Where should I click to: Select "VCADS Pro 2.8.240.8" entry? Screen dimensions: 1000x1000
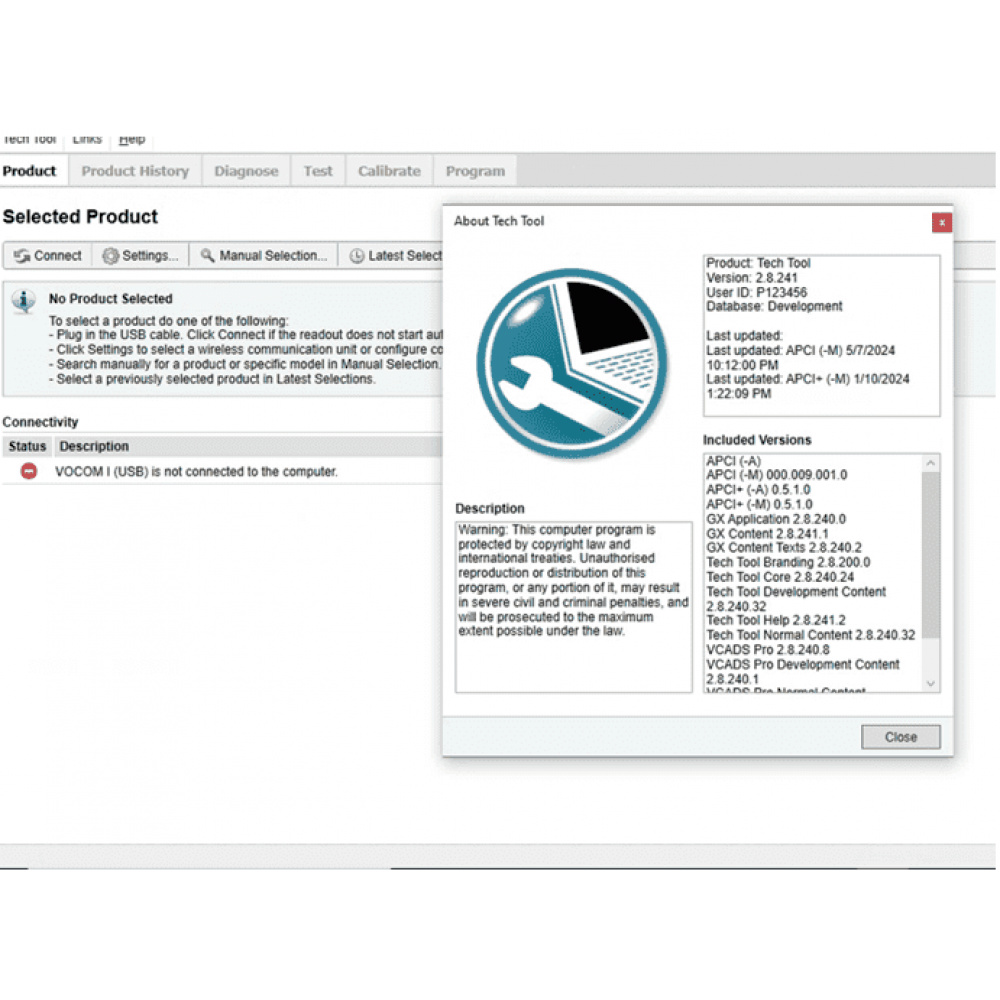[x=768, y=650]
